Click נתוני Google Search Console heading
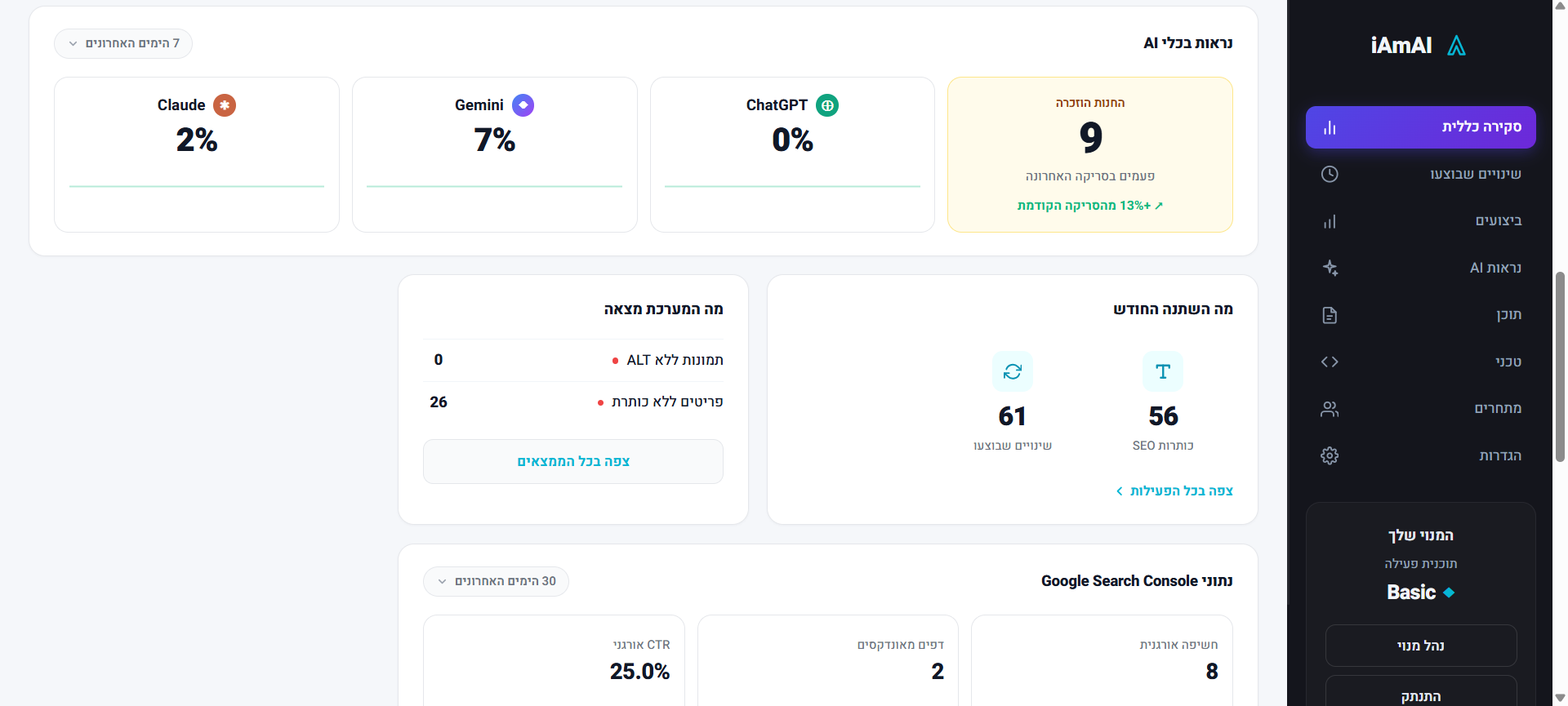The height and width of the screenshot is (706, 1568). tap(1137, 581)
